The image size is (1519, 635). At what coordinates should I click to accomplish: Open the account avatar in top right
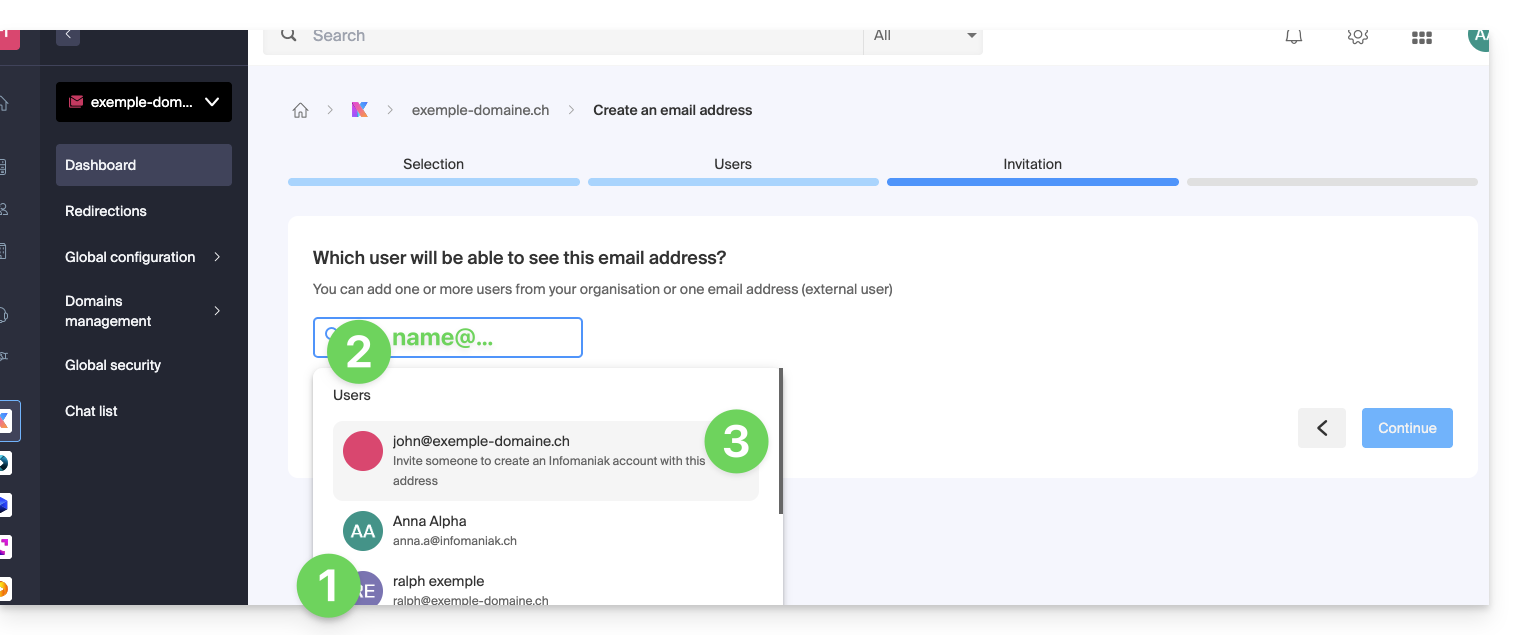coord(1478,37)
